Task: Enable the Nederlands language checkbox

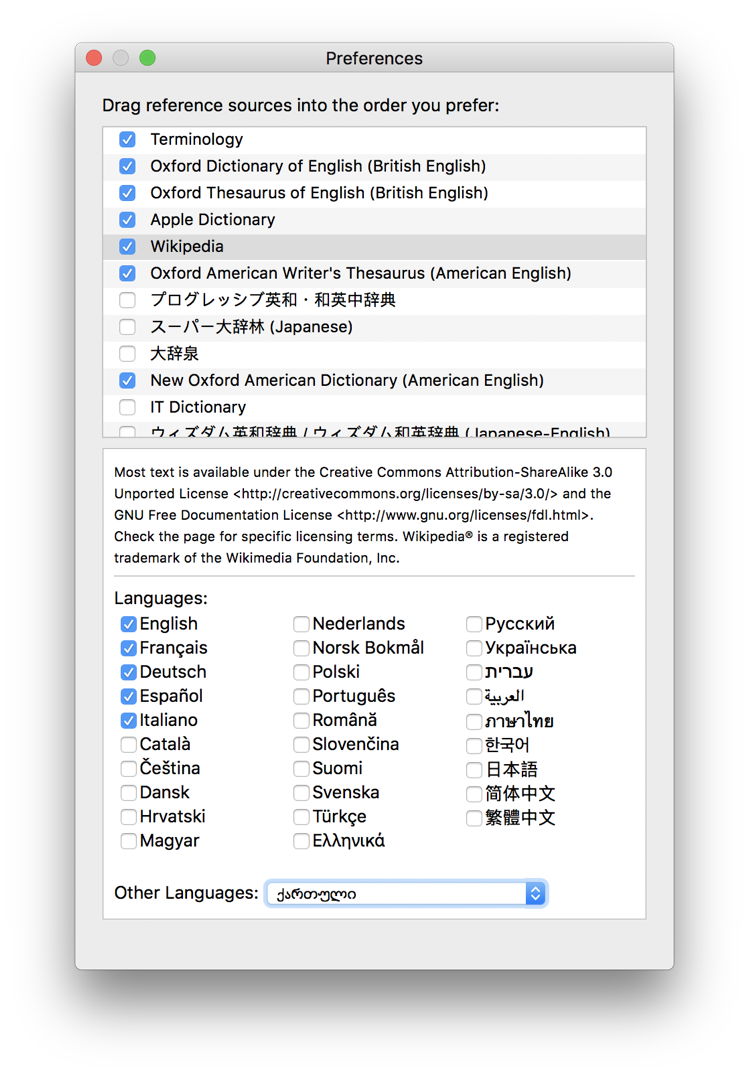Action: tap(301, 624)
